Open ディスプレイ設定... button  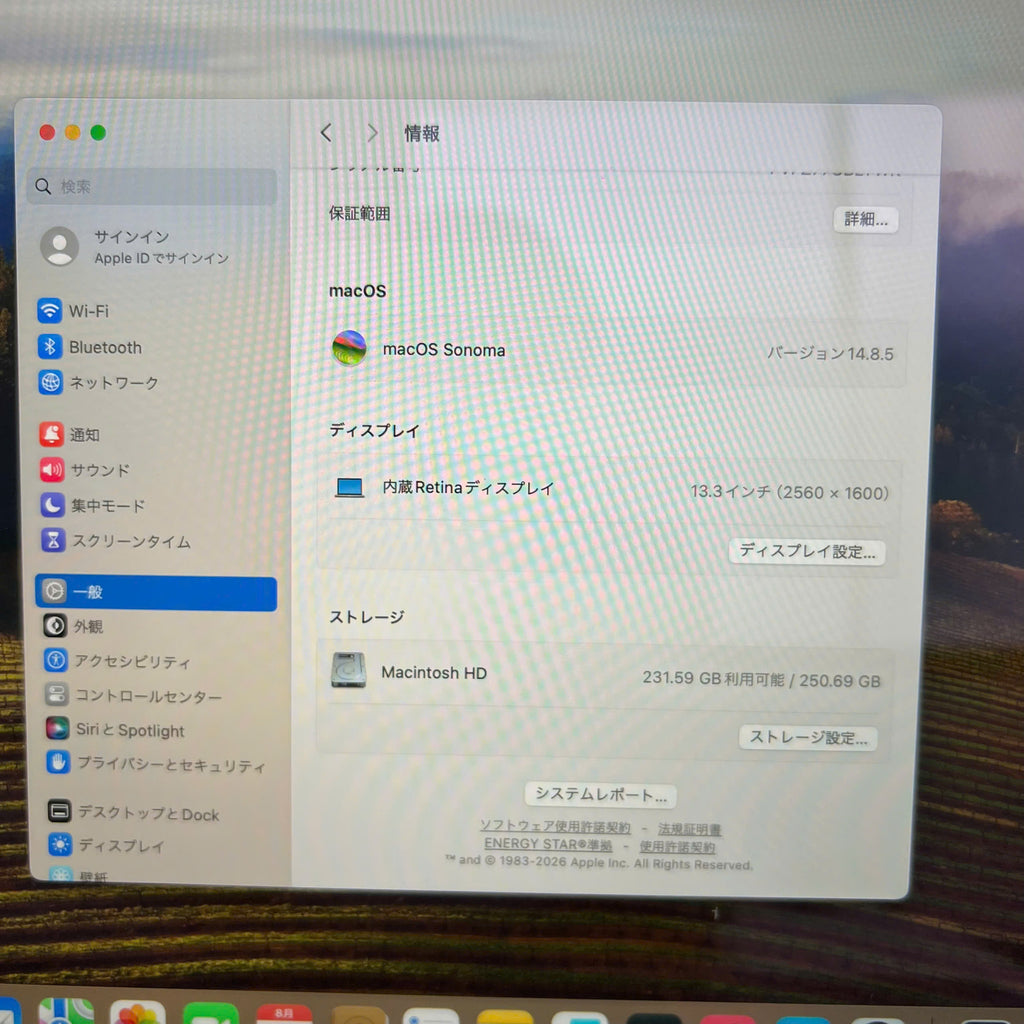coord(807,552)
